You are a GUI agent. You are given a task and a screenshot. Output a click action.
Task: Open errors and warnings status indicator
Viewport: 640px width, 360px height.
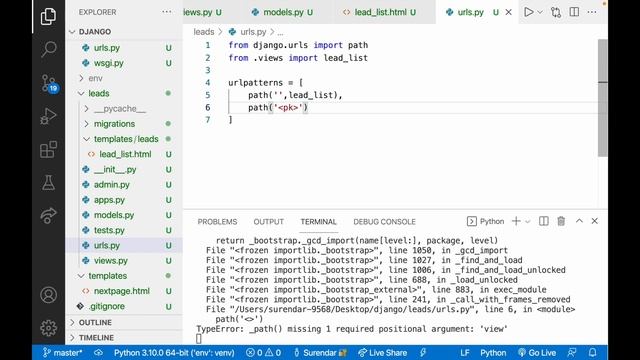click(x=264, y=353)
